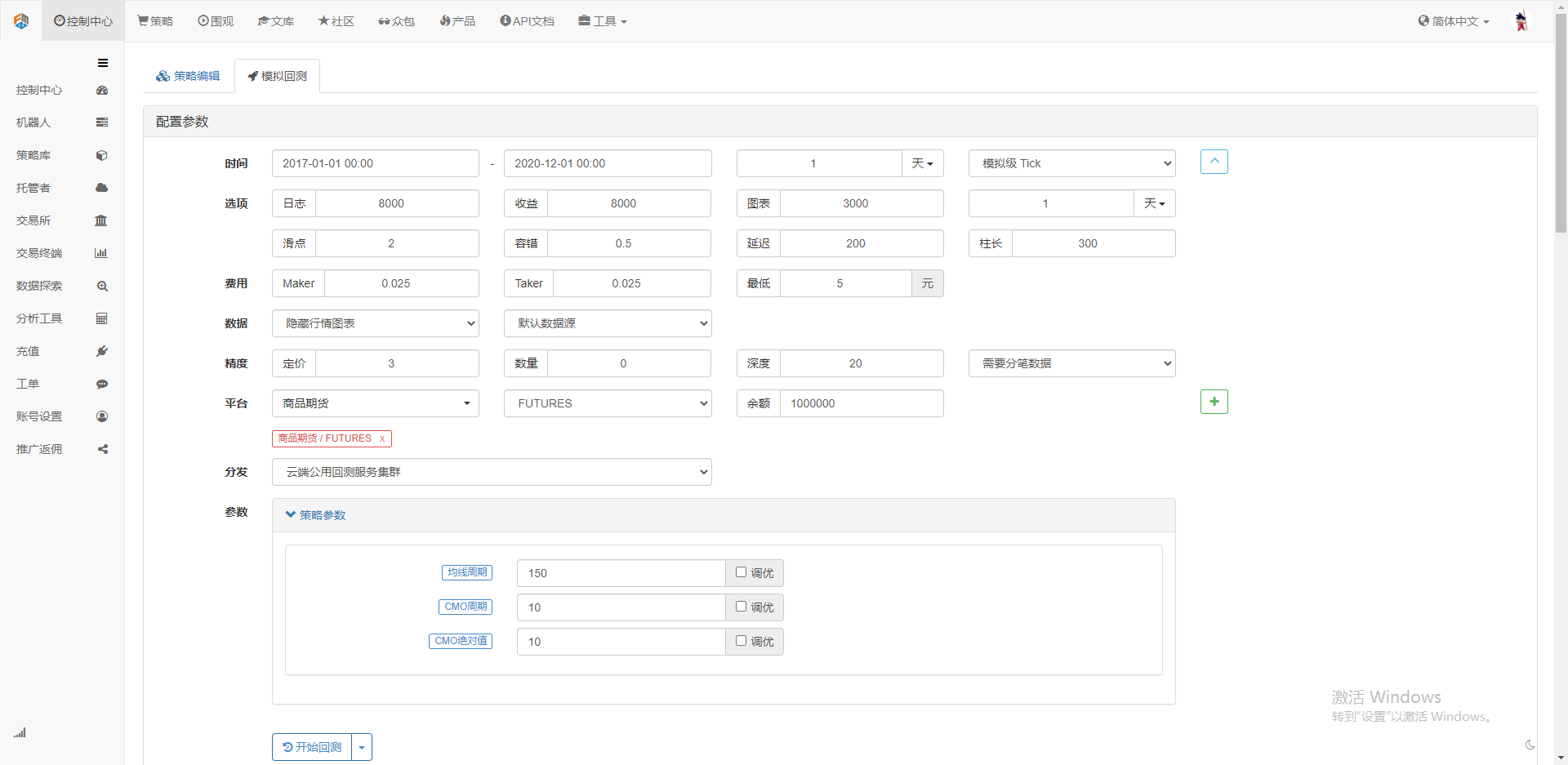Open the 模拟级 Tick mode dropdown
The height and width of the screenshot is (765, 1568).
[x=1072, y=163]
